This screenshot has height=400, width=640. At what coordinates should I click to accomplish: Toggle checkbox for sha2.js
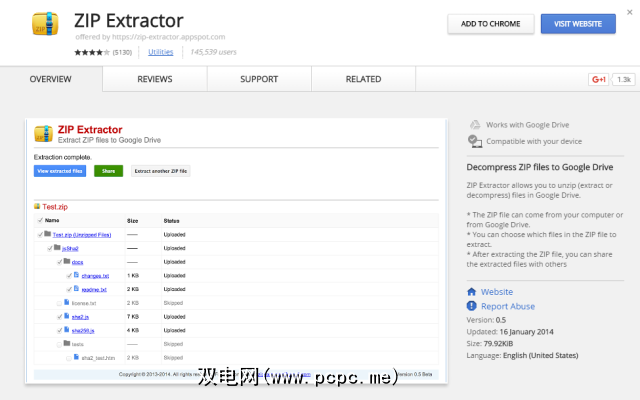[x=60, y=317]
